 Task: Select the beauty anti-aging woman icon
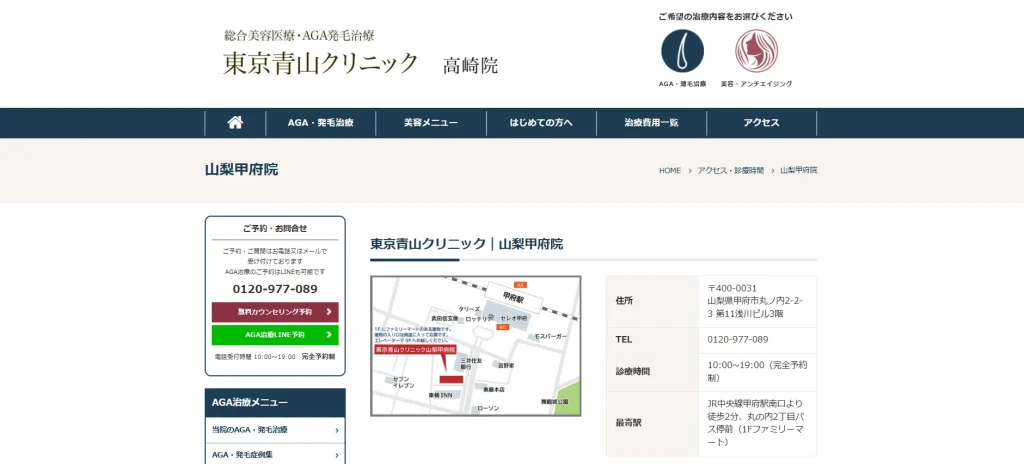[x=756, y=50]
